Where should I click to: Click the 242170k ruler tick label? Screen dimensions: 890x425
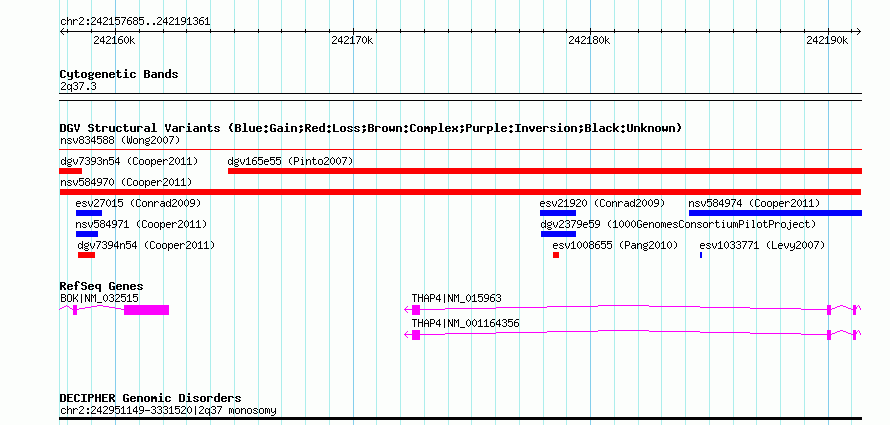pyautogui.click(x=352, y=40)
